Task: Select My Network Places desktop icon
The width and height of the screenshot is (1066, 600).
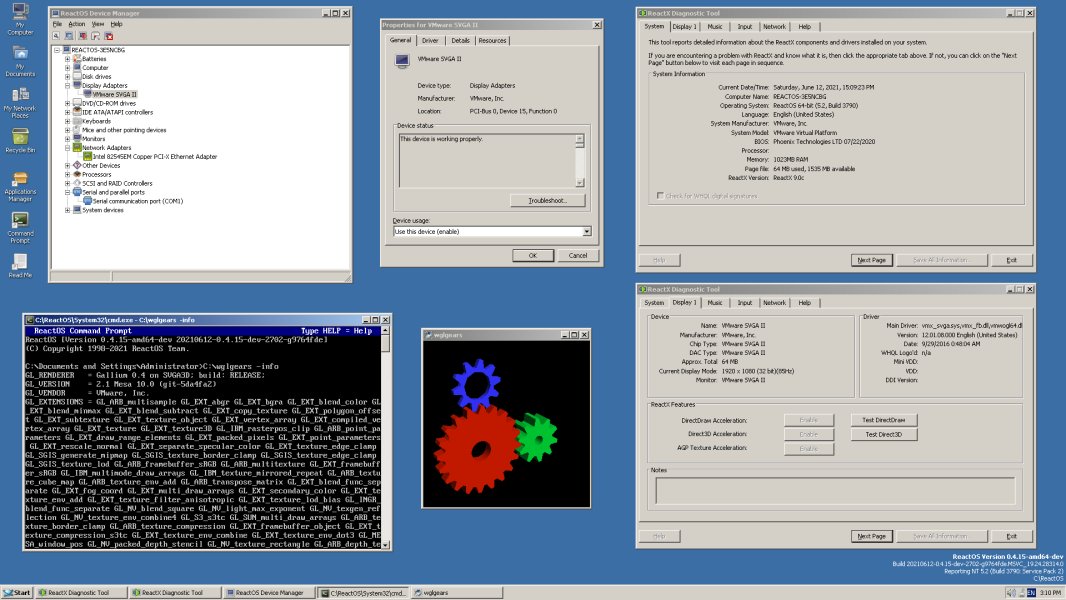Action: pos(20,103)
